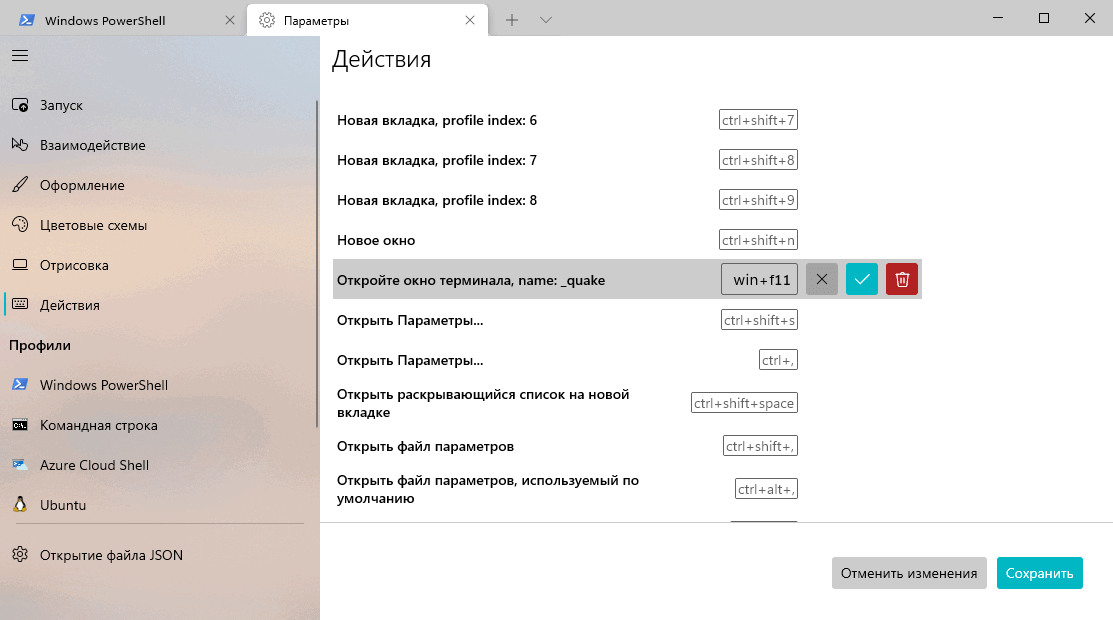The image size is (1113, 620).
Task: Click the ctrl+, key chord
Action: point(778,360)
